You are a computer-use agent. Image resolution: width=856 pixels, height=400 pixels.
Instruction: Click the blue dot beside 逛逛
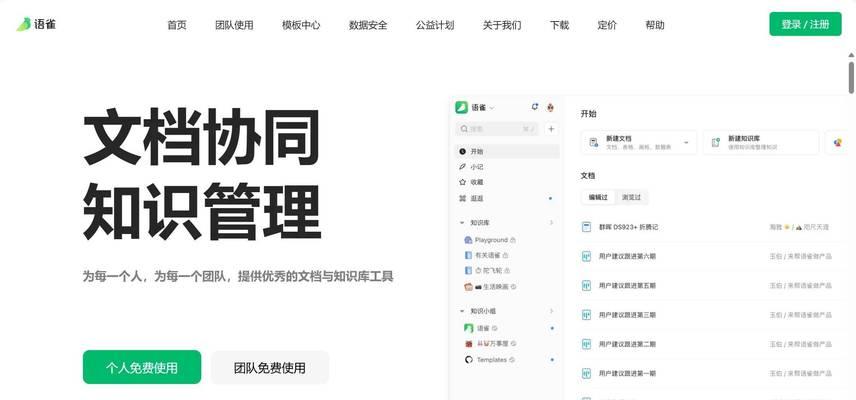550,199
